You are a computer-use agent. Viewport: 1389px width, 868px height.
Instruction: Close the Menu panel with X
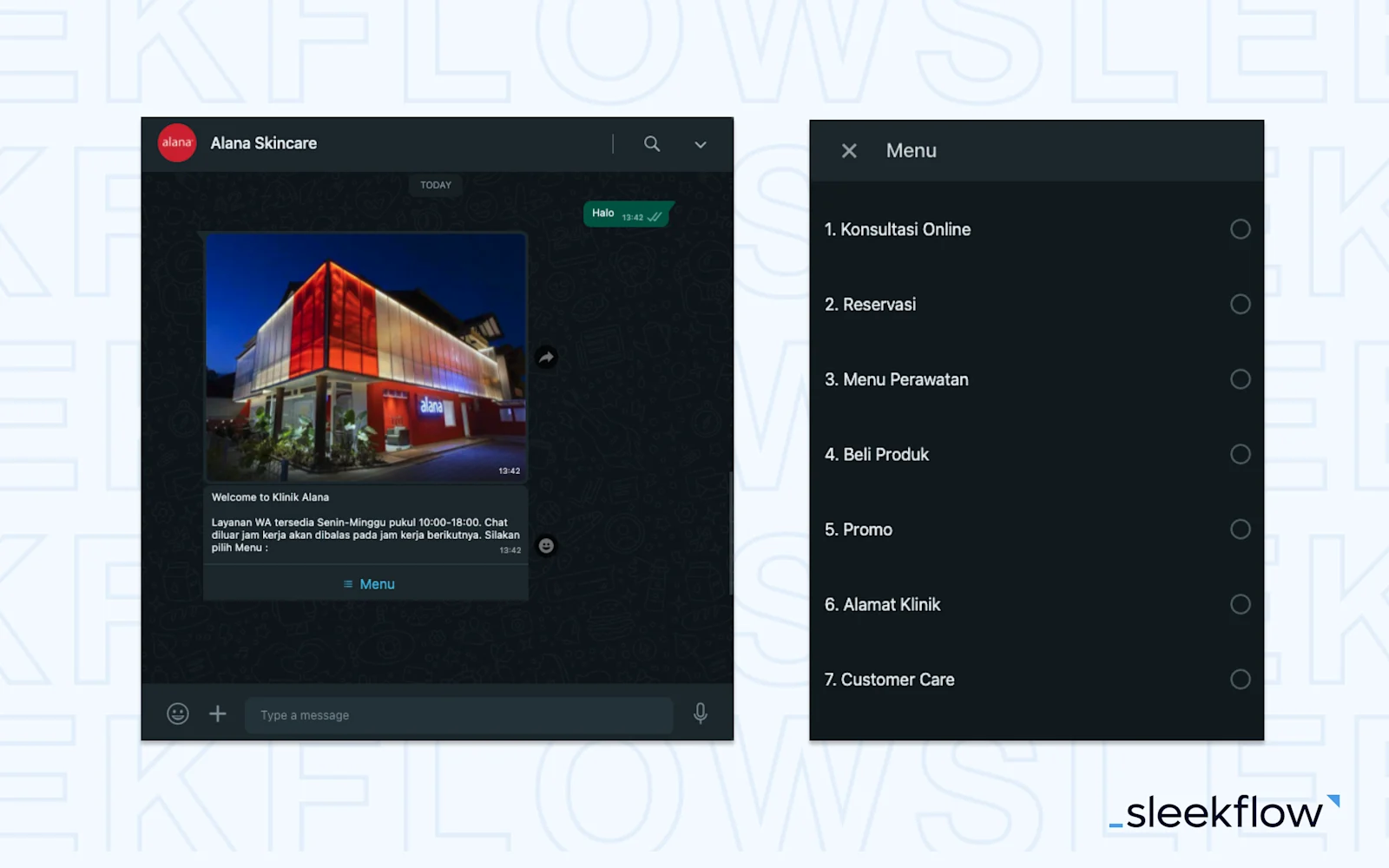[x=849, y=151]
